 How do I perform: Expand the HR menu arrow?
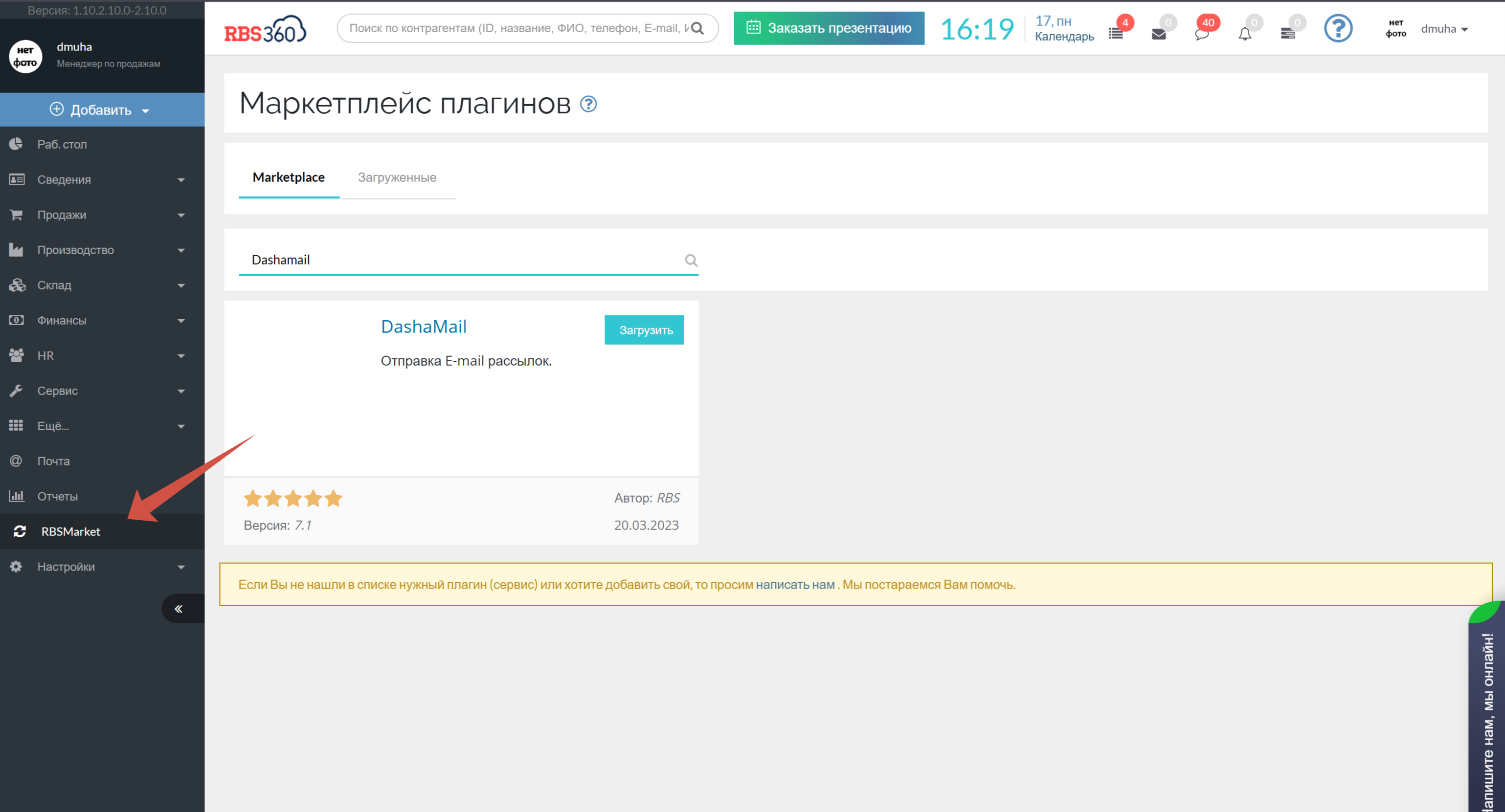(x=181, y=356)
